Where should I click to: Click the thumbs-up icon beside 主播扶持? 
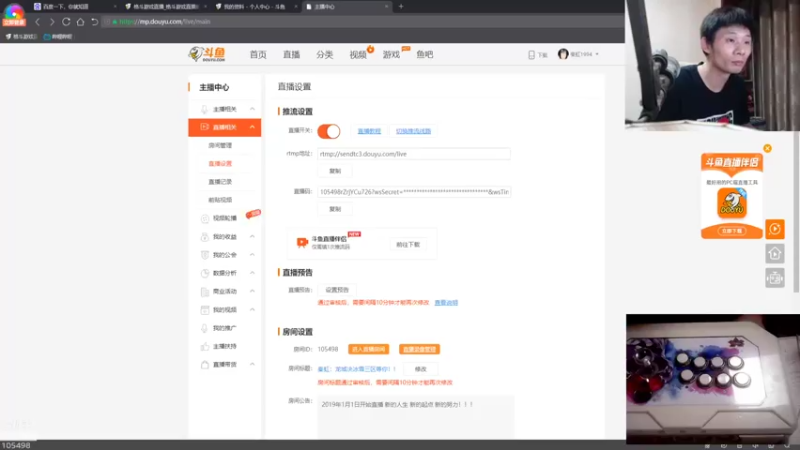point(205,346)
